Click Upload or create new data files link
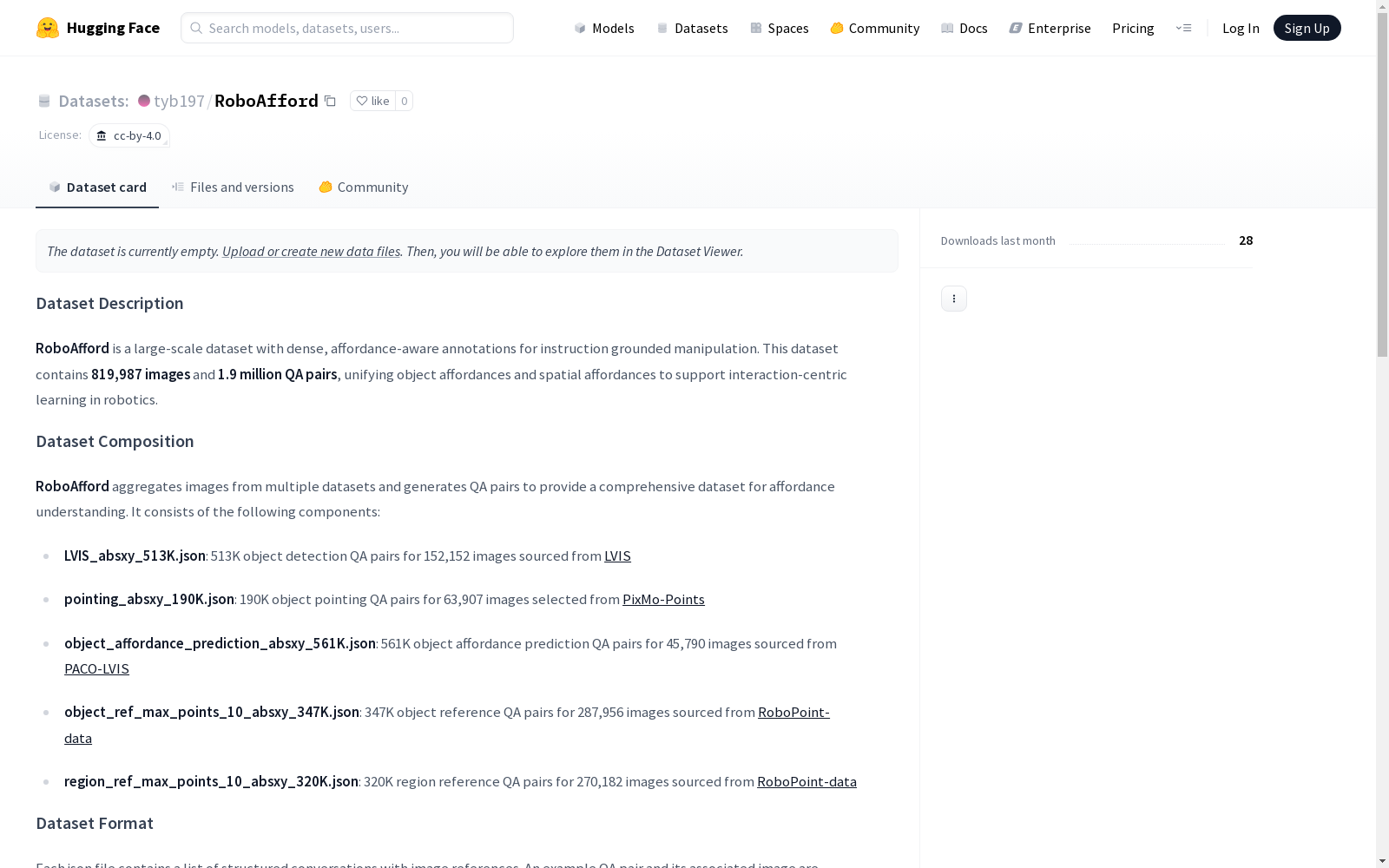Viewport: 1389px width, 868px height. pyautogui.click(x=311, y=251)
